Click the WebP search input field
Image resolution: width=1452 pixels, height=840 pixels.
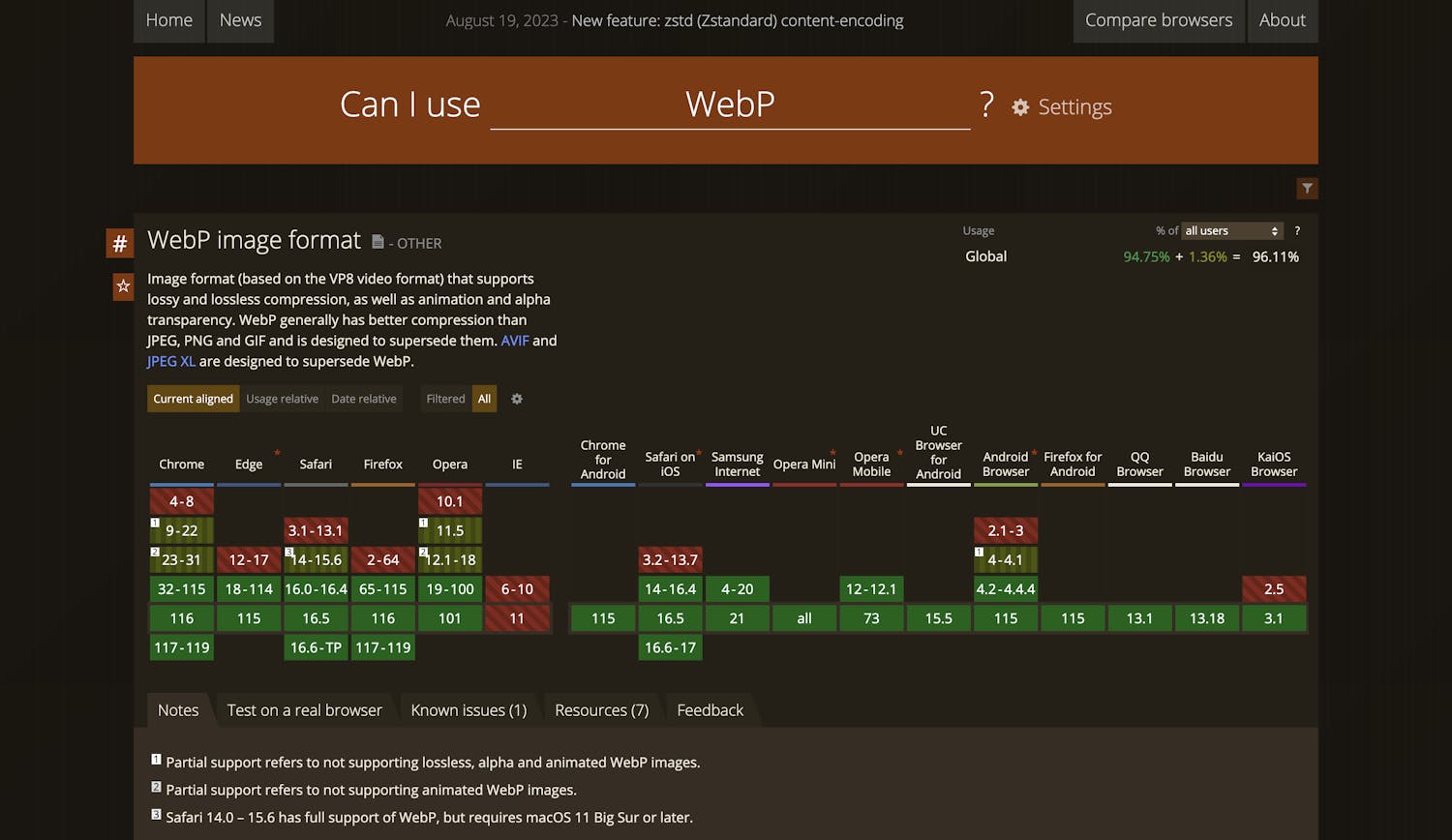730,105
